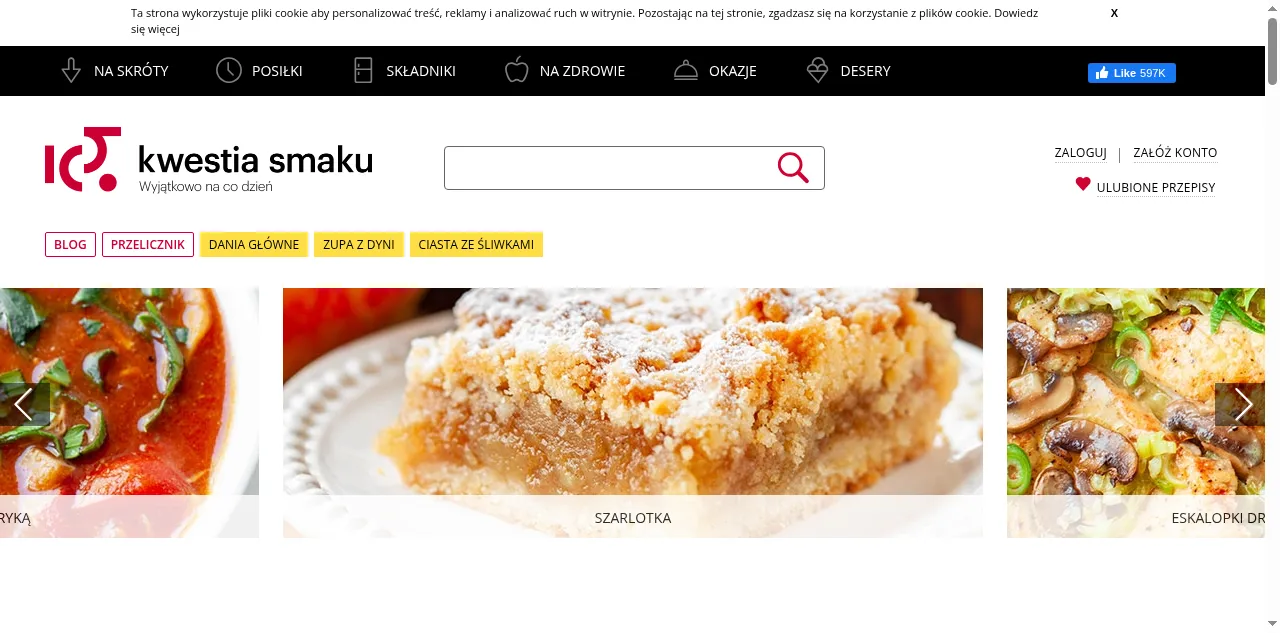Click the clock icon beside Posiłki
Image resolution: width=1280 pixels, height=633 pixels.
pos(229,71)
